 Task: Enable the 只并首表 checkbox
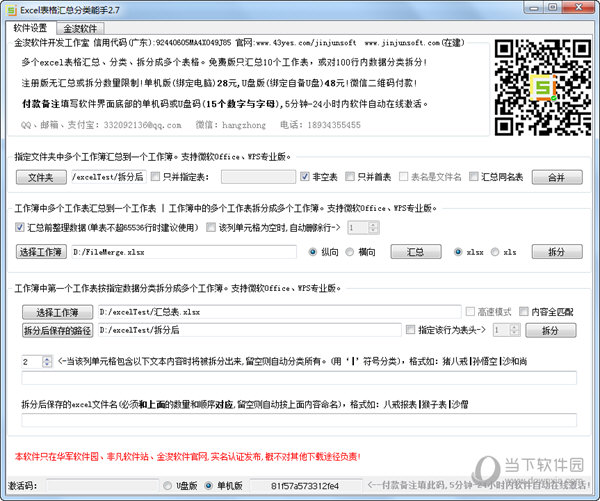click(x=350, y=176)
